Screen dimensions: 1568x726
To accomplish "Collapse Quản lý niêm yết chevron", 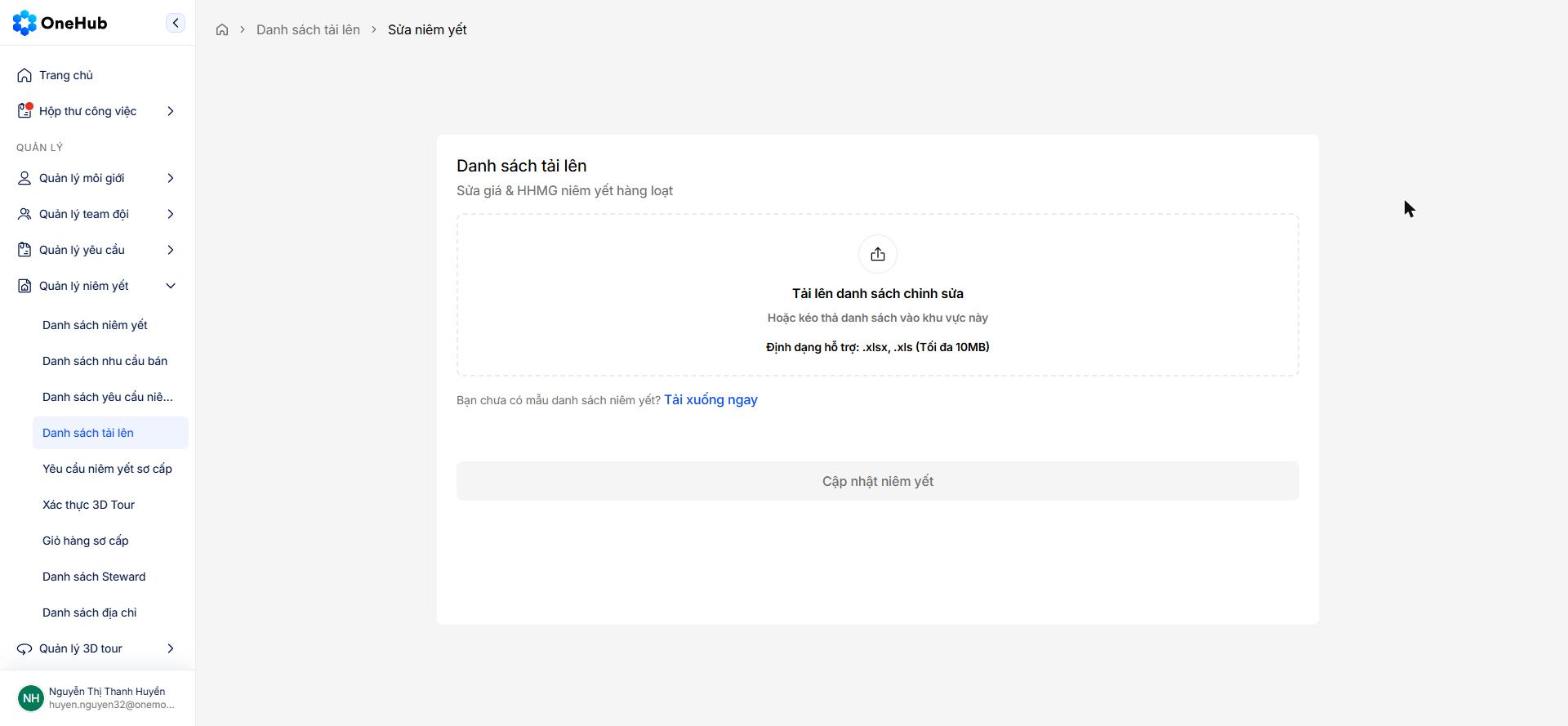I will click(x=170, y=286).
